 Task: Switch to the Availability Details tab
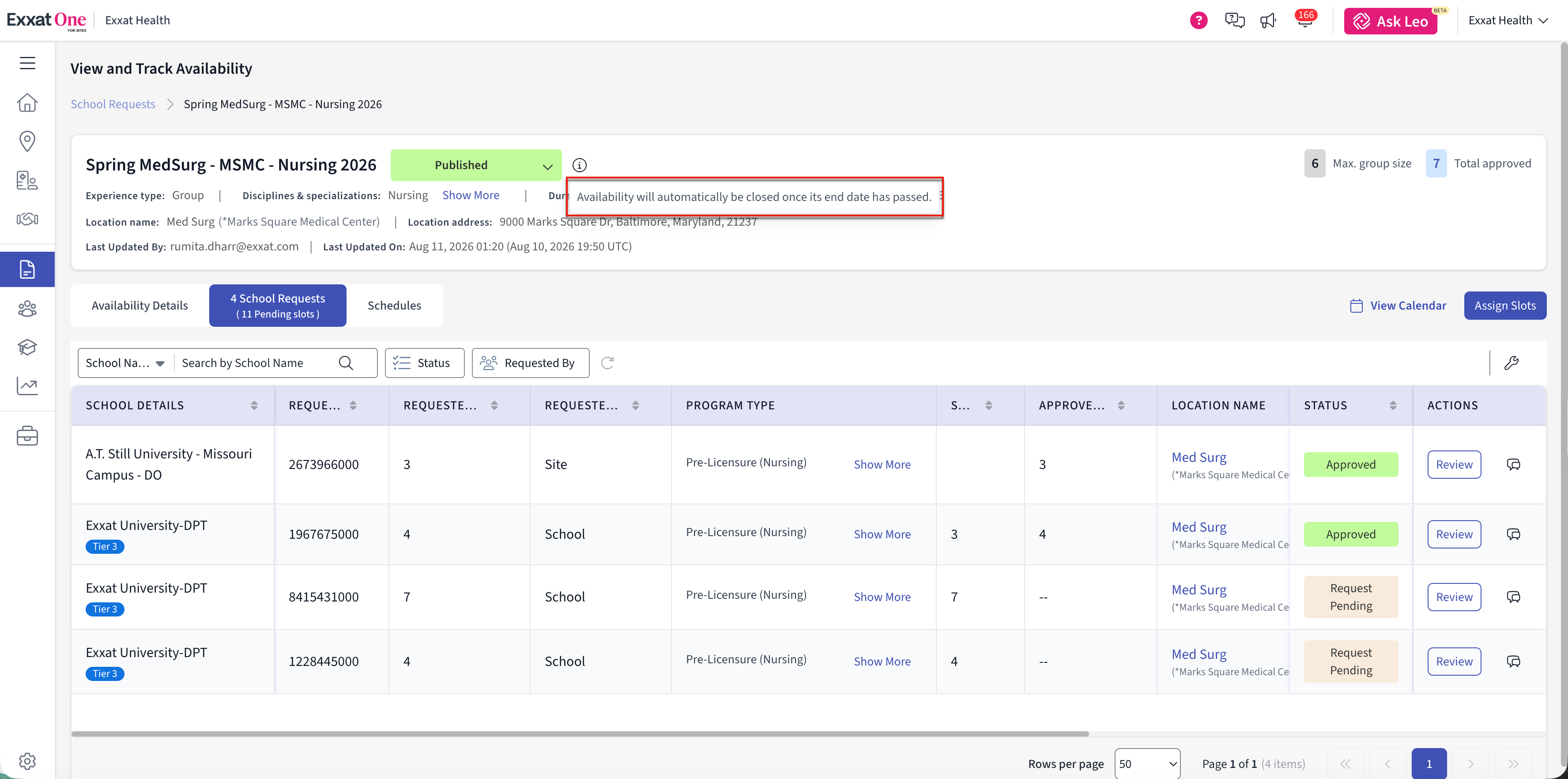140,306
